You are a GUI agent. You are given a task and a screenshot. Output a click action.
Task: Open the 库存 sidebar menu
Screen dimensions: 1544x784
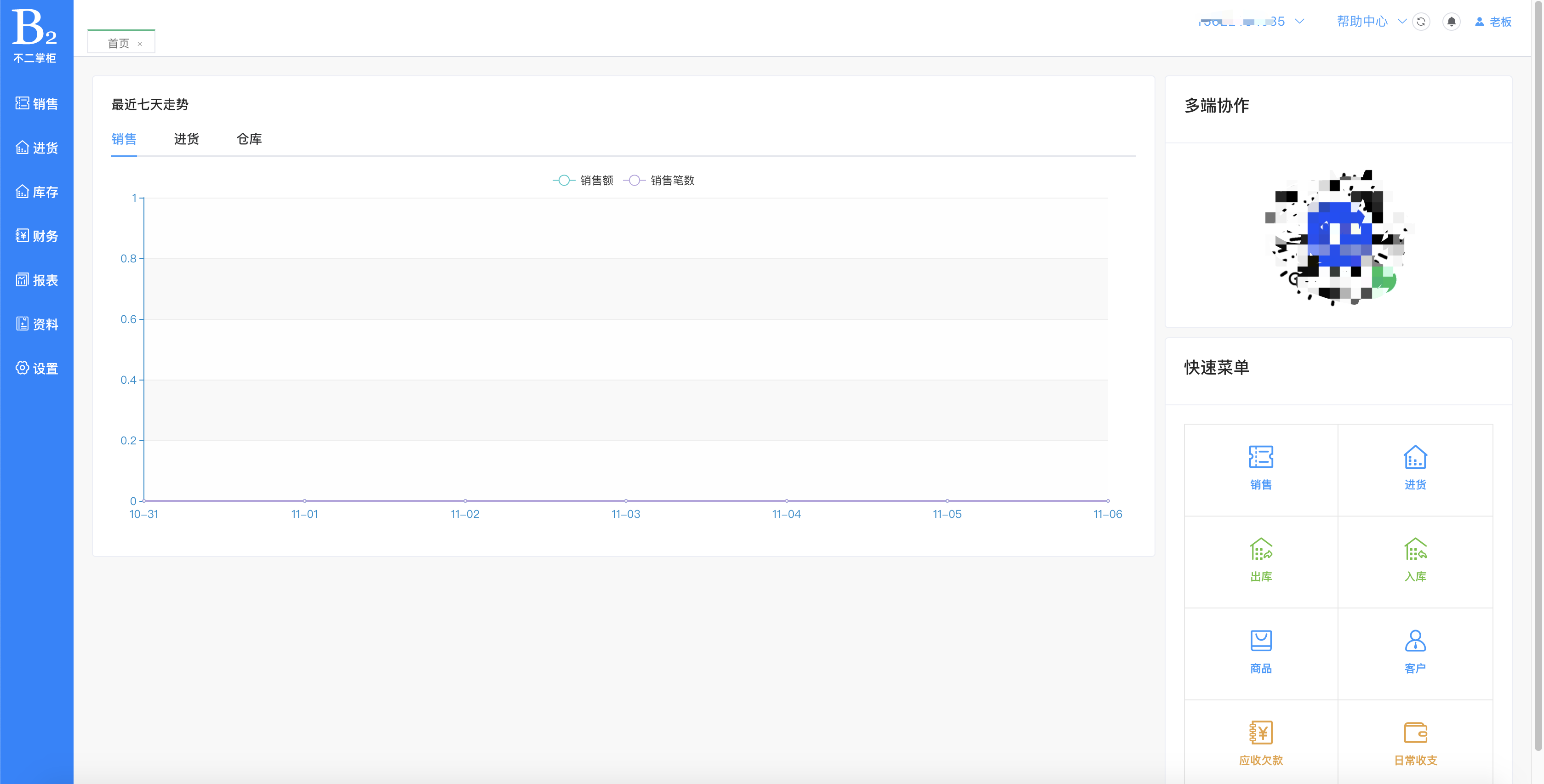[37, 192]
